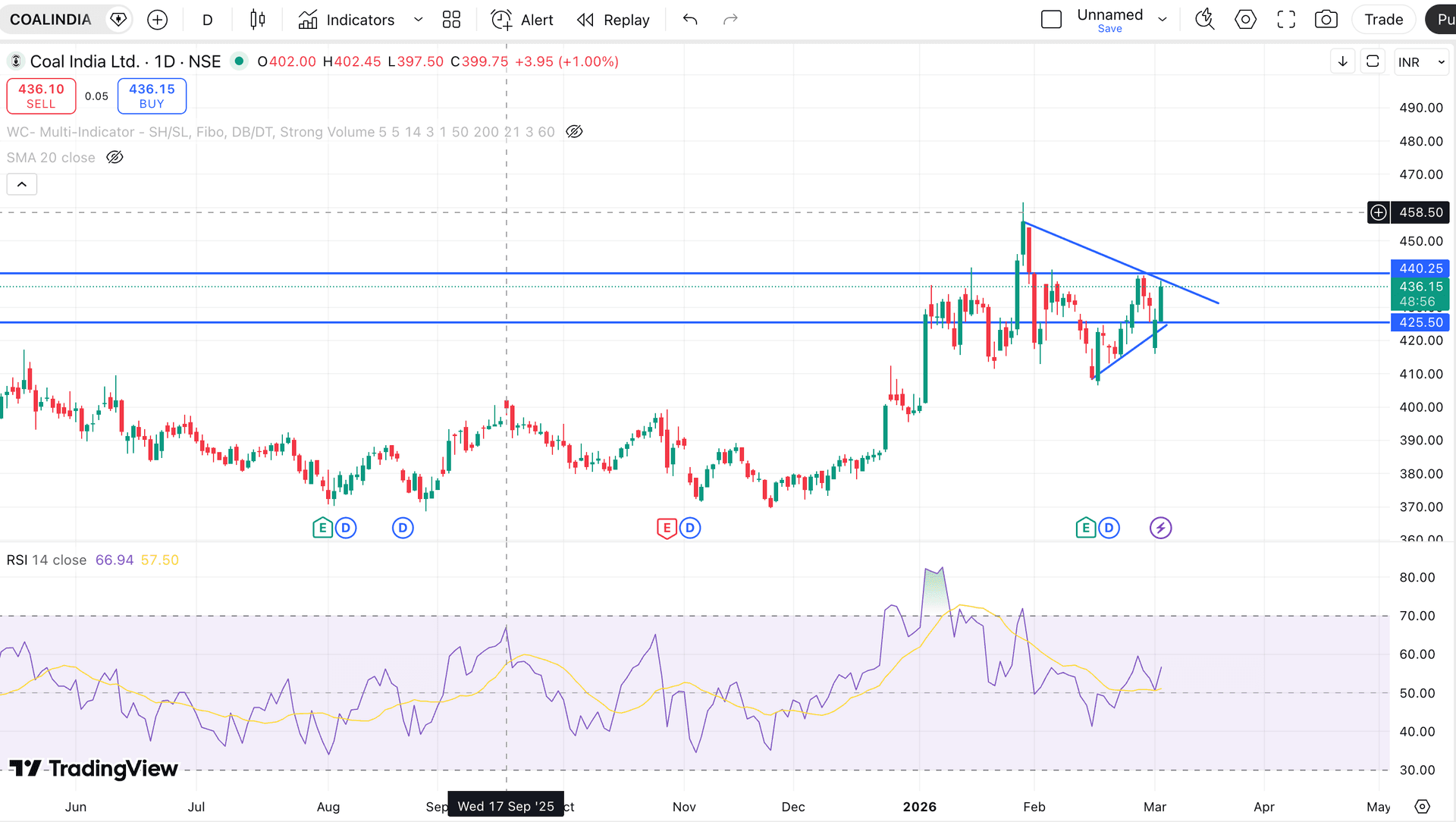Open the candlestick chart style menu

pyautogui.click(x=258, y=20)
